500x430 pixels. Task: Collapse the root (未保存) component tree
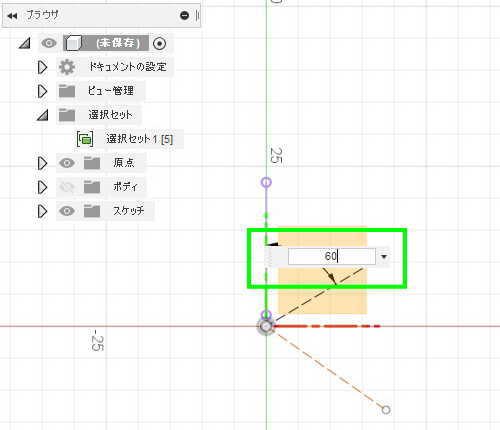(24, 43)
